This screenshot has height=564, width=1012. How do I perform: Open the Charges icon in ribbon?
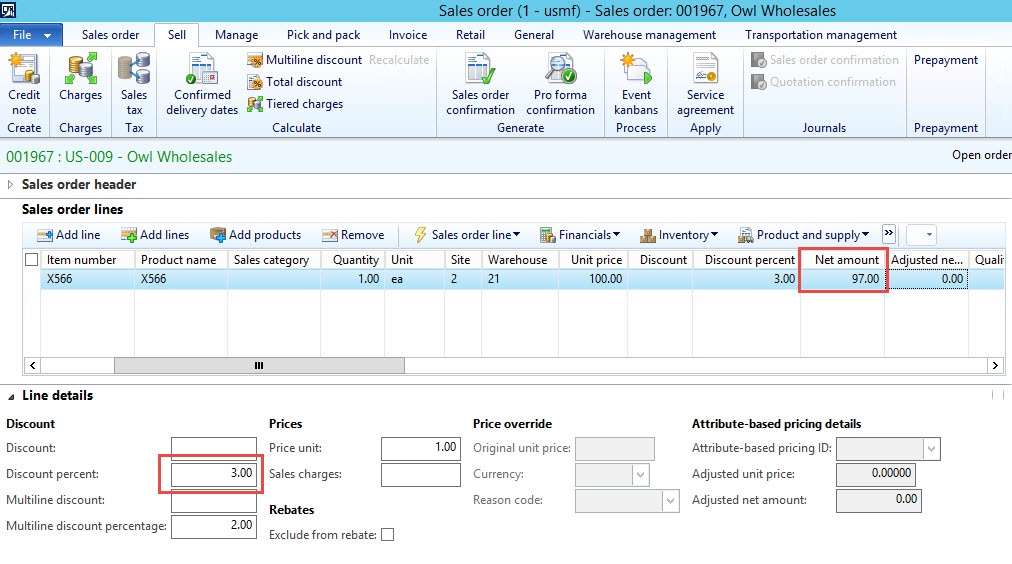point(80,72)
